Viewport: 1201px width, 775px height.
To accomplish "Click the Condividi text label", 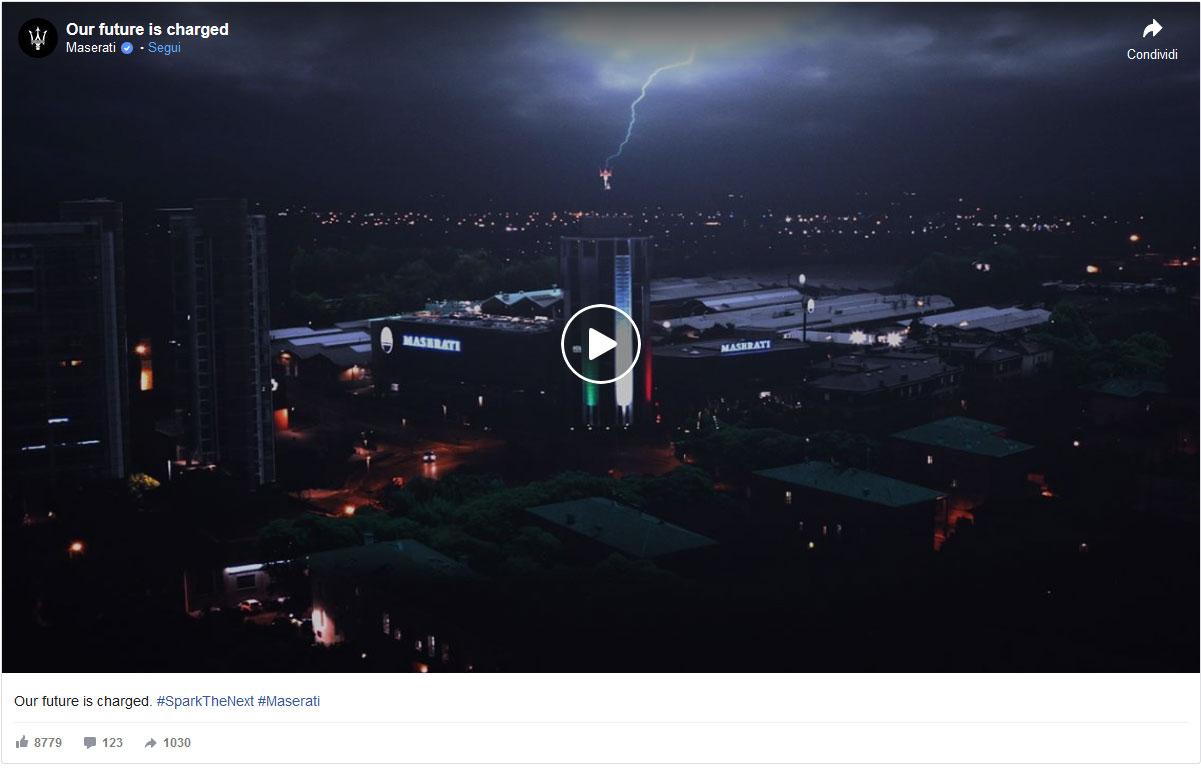I will click(1152, 54).
